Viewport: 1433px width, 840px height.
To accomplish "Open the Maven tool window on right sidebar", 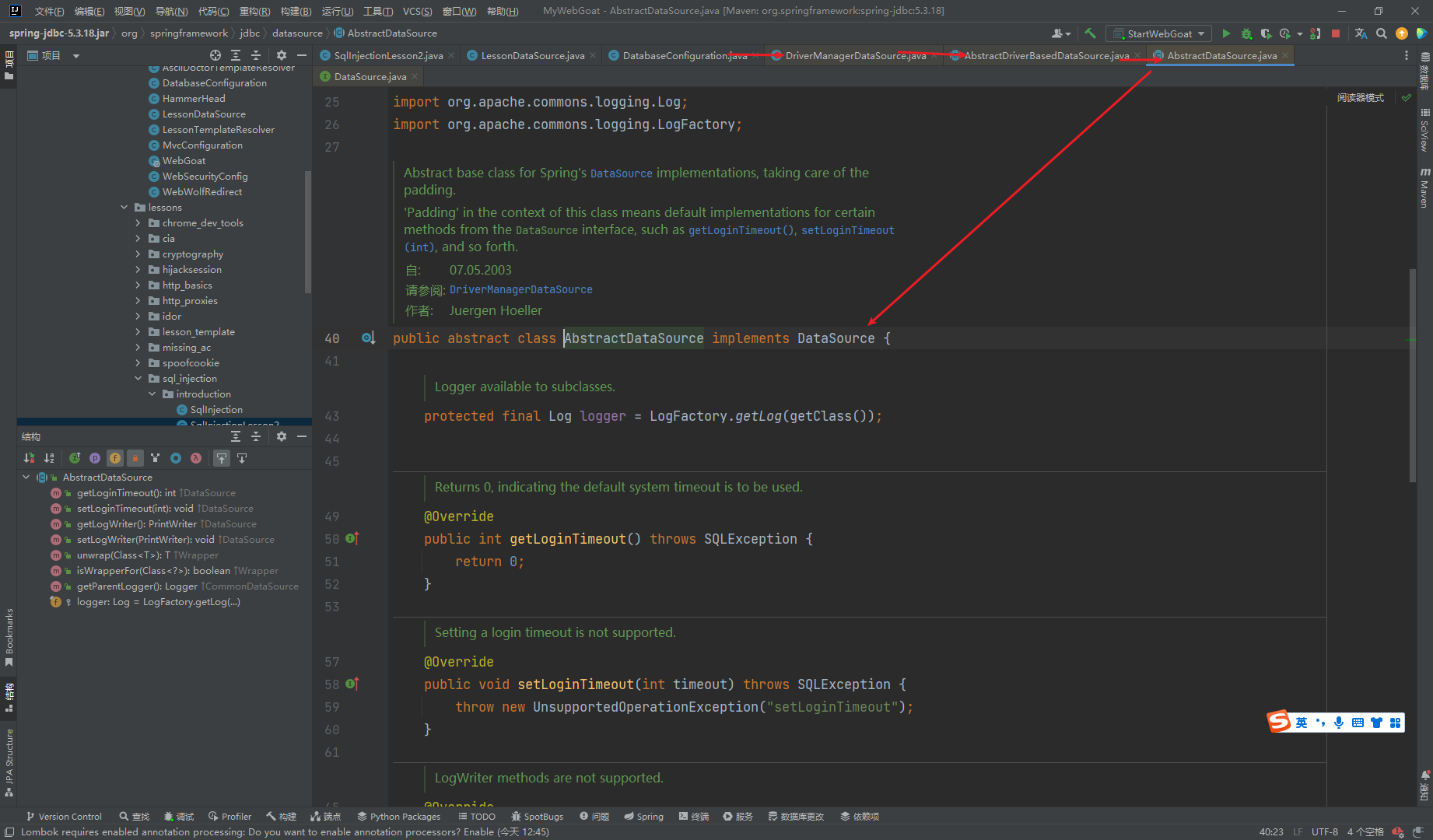I will pos(1425,187).
